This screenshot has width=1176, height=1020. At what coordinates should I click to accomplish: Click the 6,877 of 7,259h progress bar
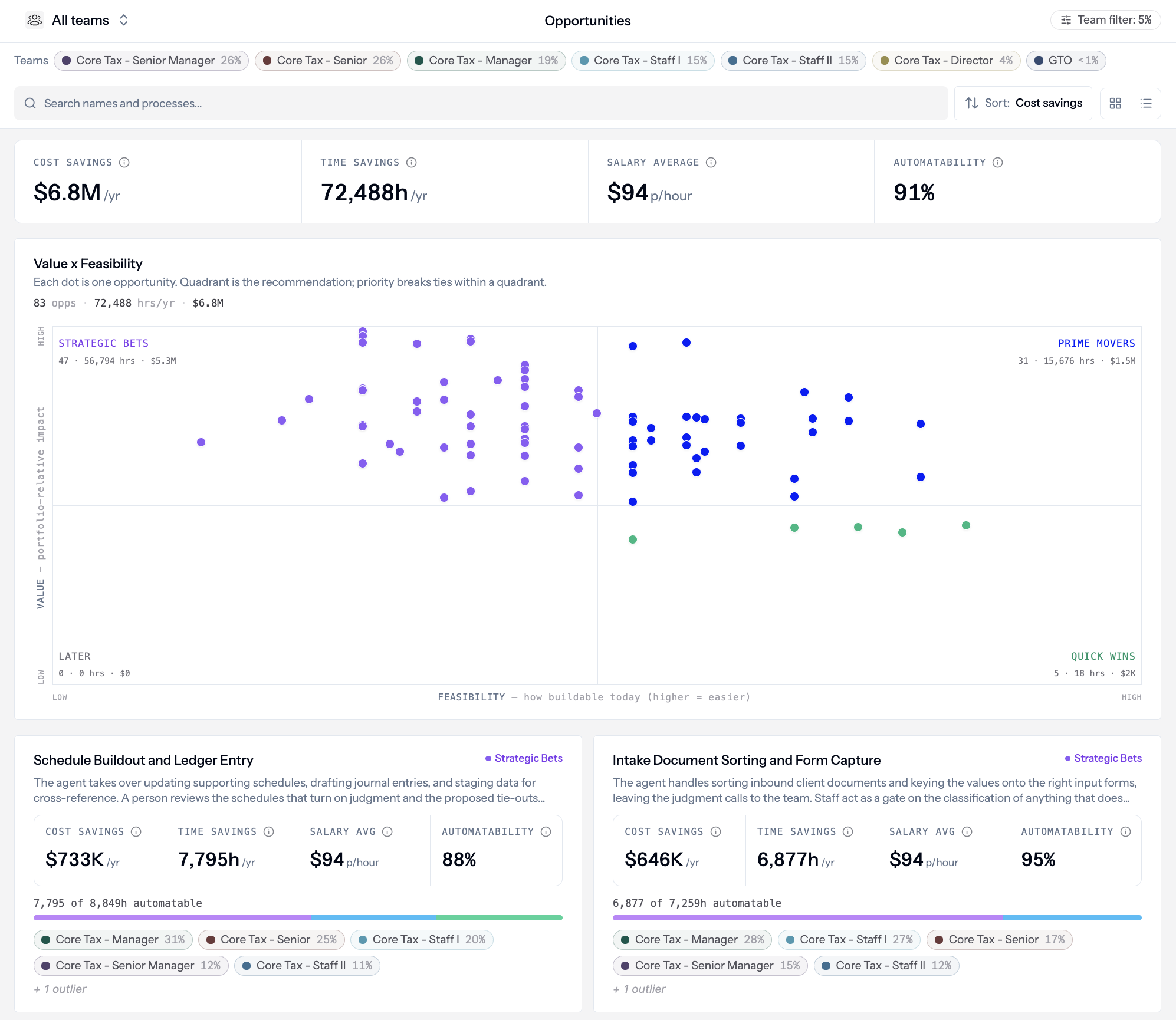(877, 917)
